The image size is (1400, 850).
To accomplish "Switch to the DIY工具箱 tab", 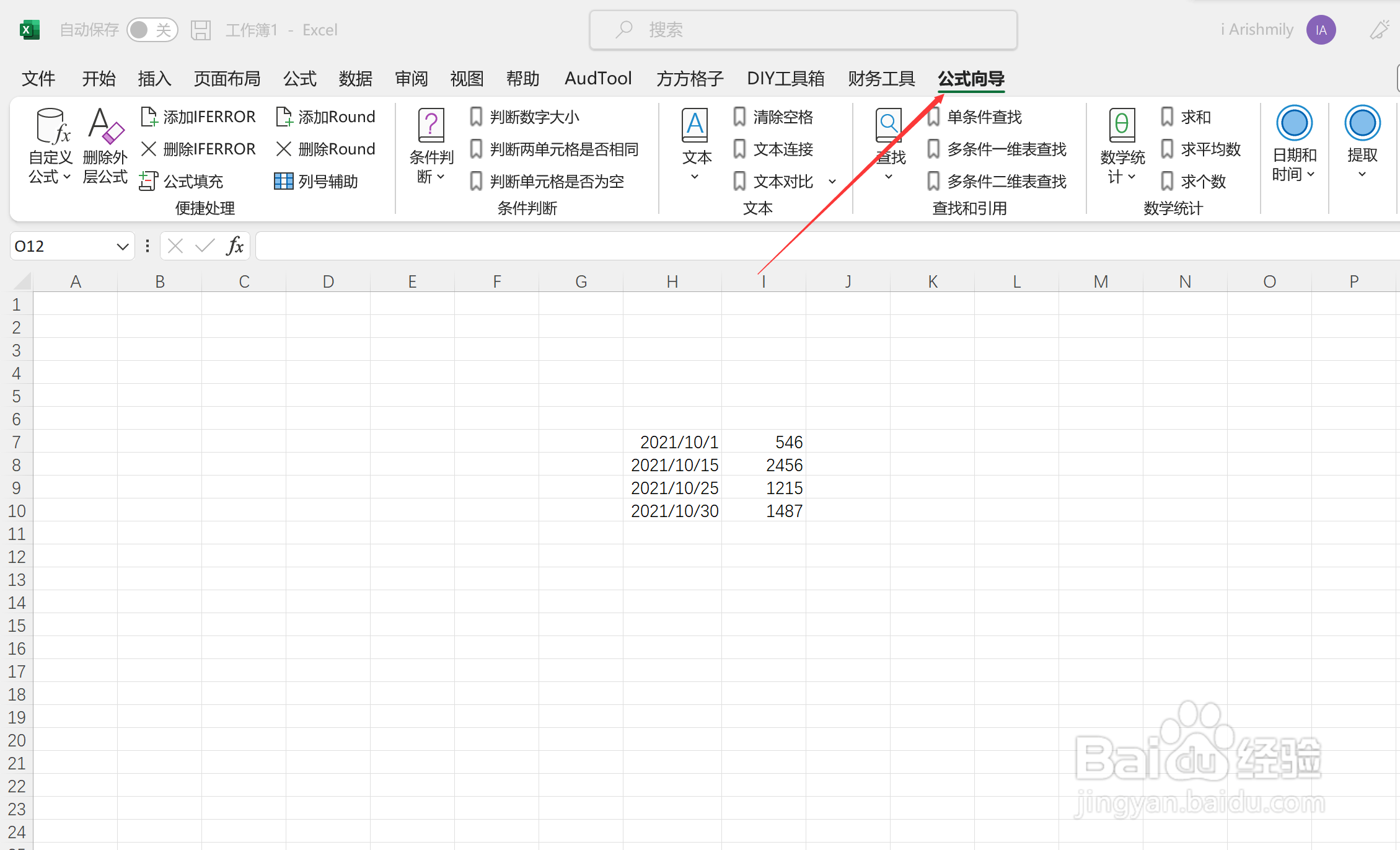I will coord(786,79).
